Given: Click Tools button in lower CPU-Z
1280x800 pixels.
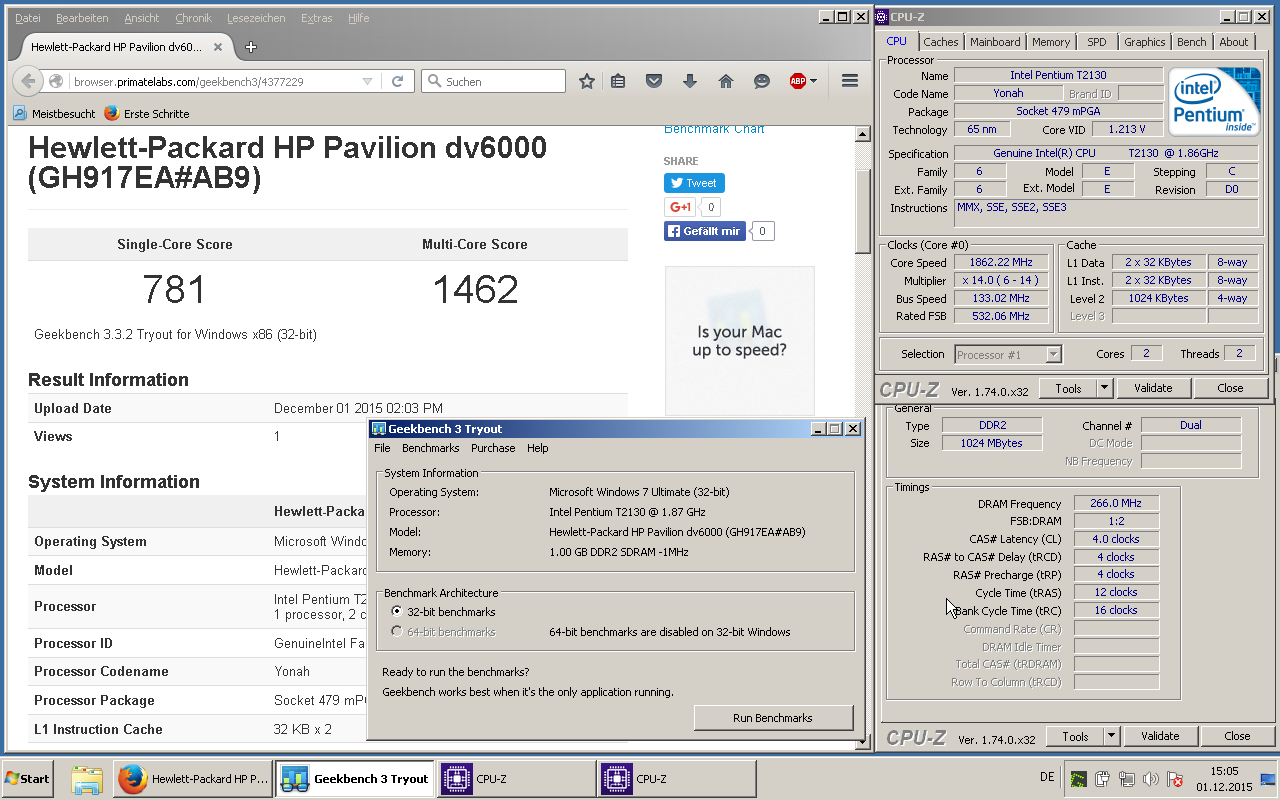Looking at the screenshot, I should pos(1075,736).
